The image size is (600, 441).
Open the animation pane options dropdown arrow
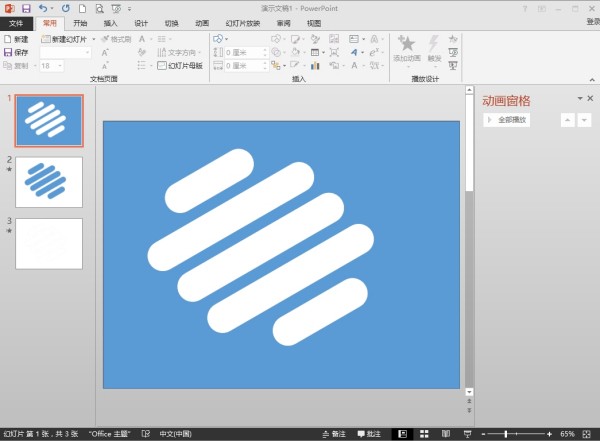[x=578, y=98]
